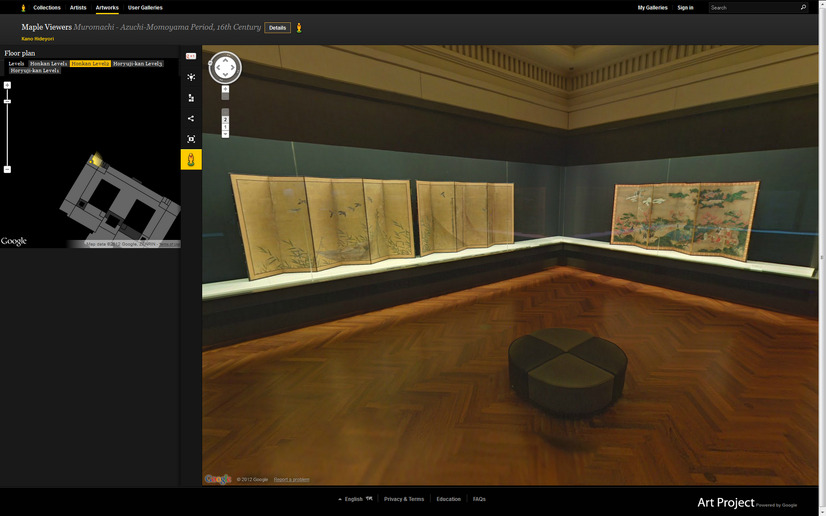Click the light bulb discover icon
This screenshot has height=516, width=826.
click(191, 77)
